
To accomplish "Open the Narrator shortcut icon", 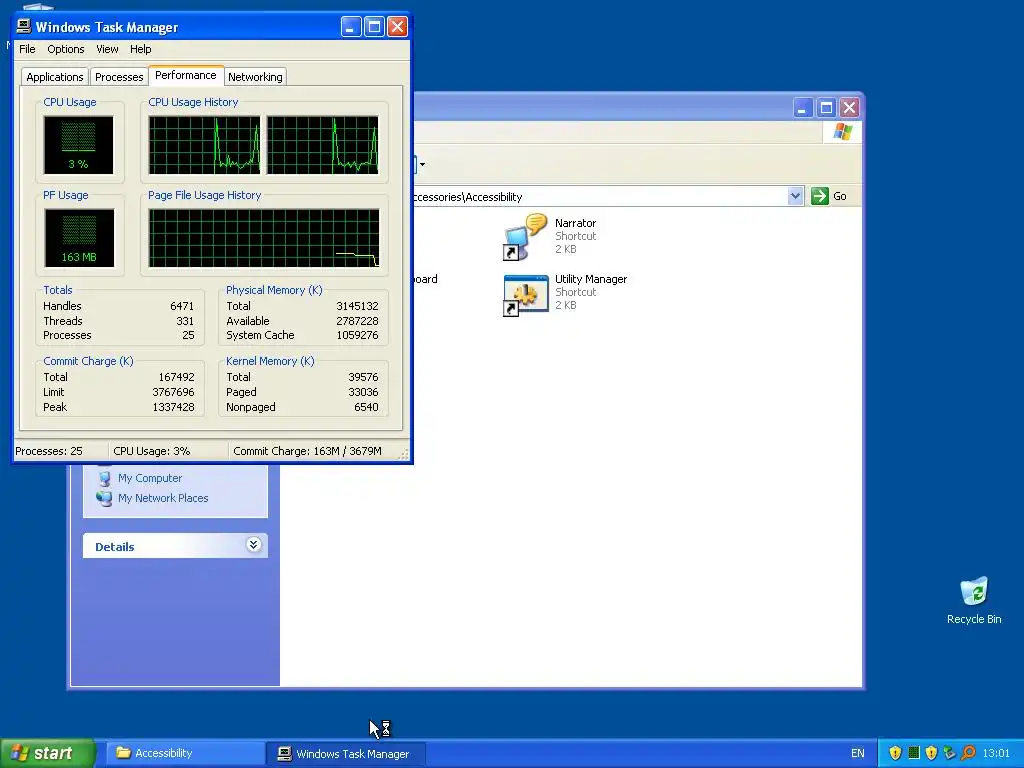I will pyautogui.click(x=526, y=236).
